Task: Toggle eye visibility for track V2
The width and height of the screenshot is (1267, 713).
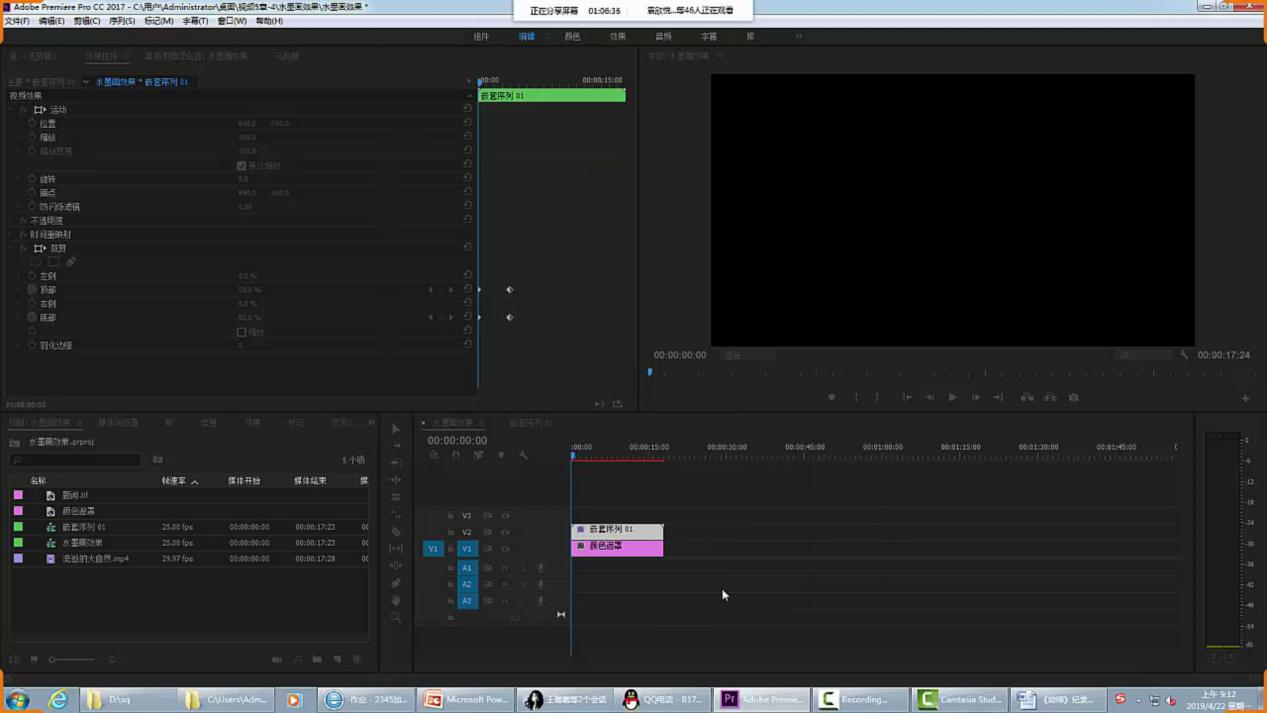Action: pos(505,532)
